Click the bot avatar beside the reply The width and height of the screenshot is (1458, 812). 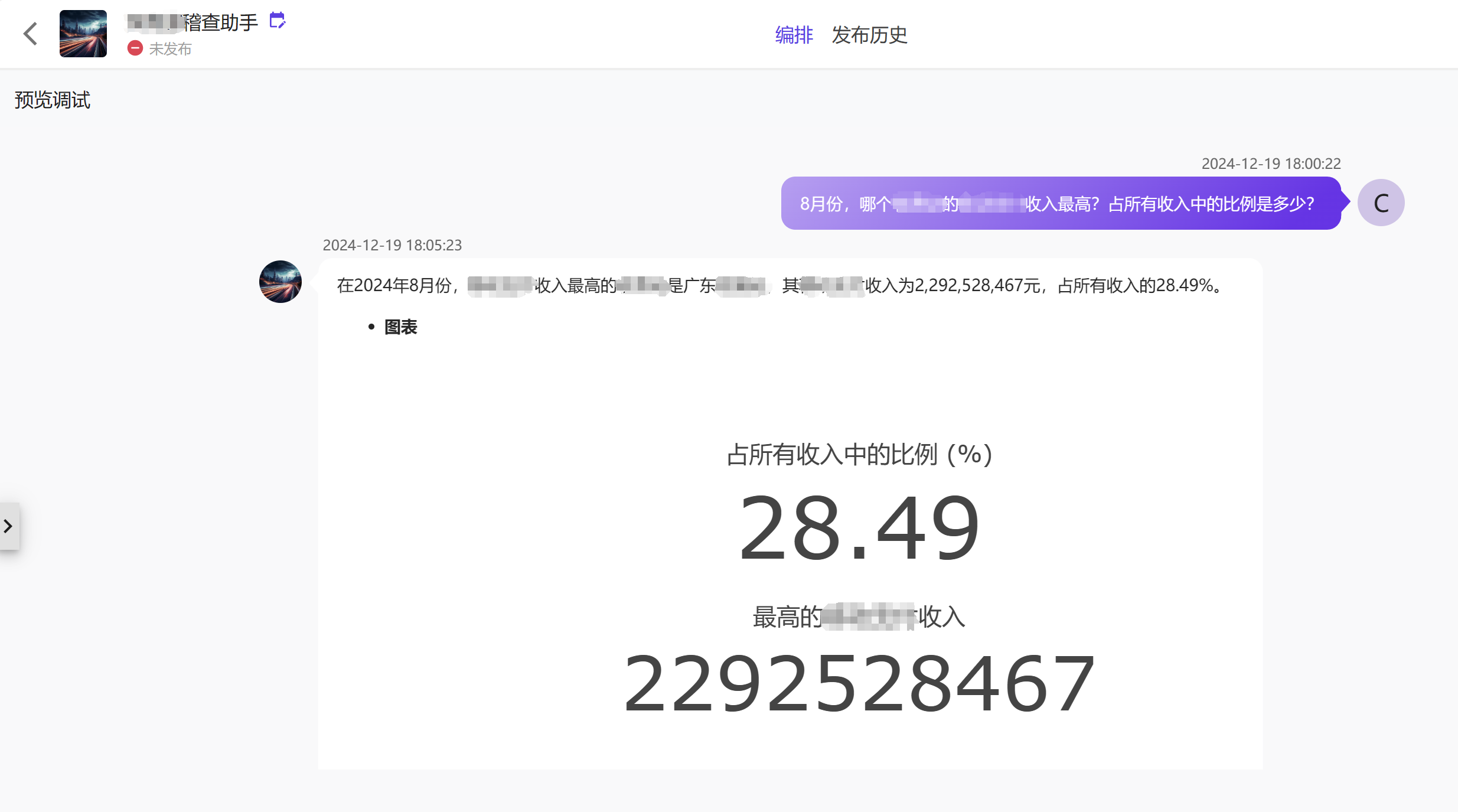point(280,282)
